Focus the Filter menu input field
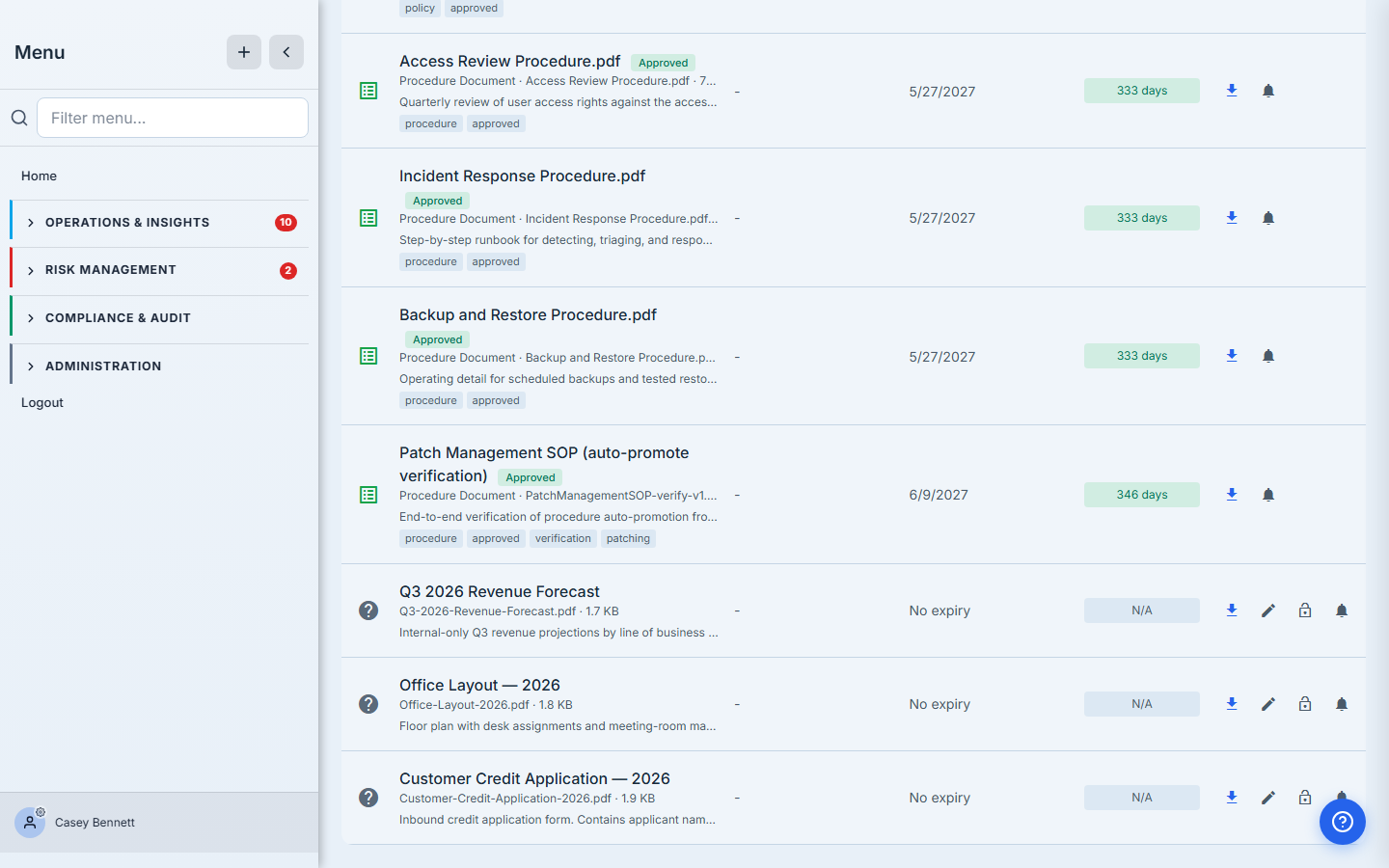The width and height of the screenshot is (1389, 868). click(173, 118)
